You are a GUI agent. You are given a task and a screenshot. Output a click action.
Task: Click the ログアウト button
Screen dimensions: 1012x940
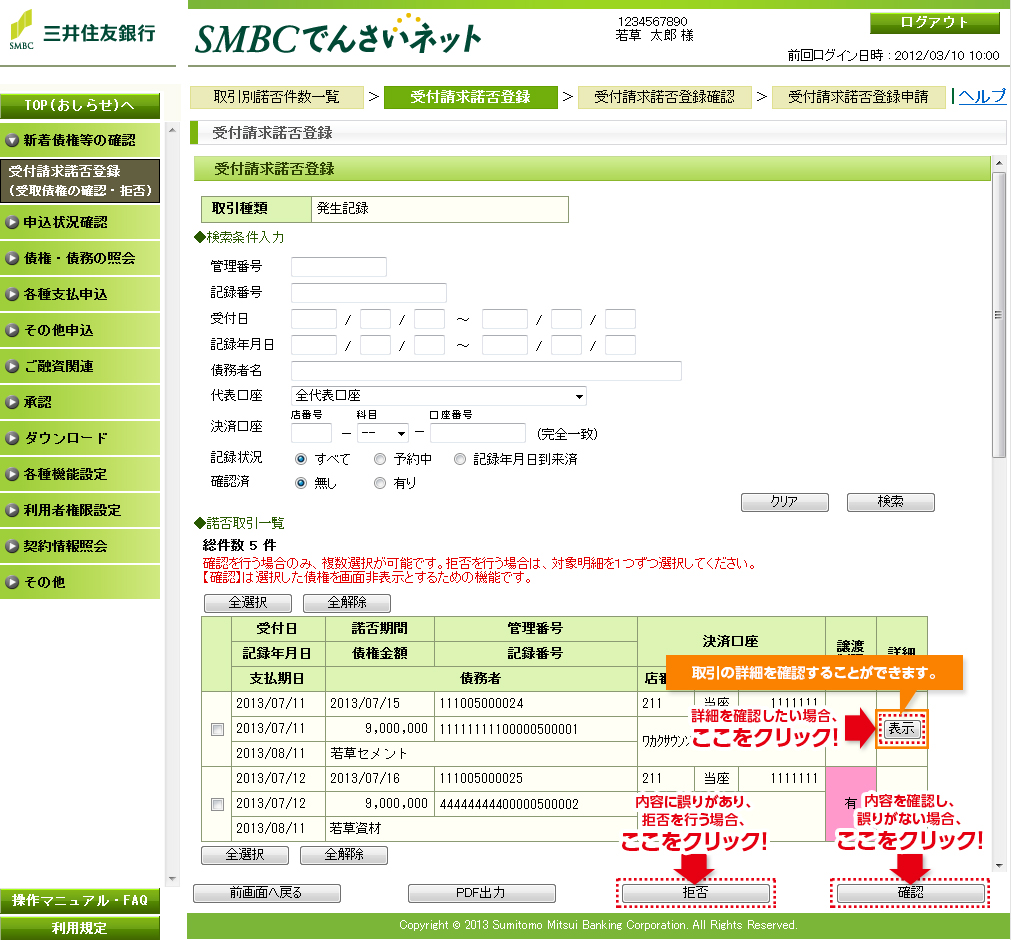(935, 23)
